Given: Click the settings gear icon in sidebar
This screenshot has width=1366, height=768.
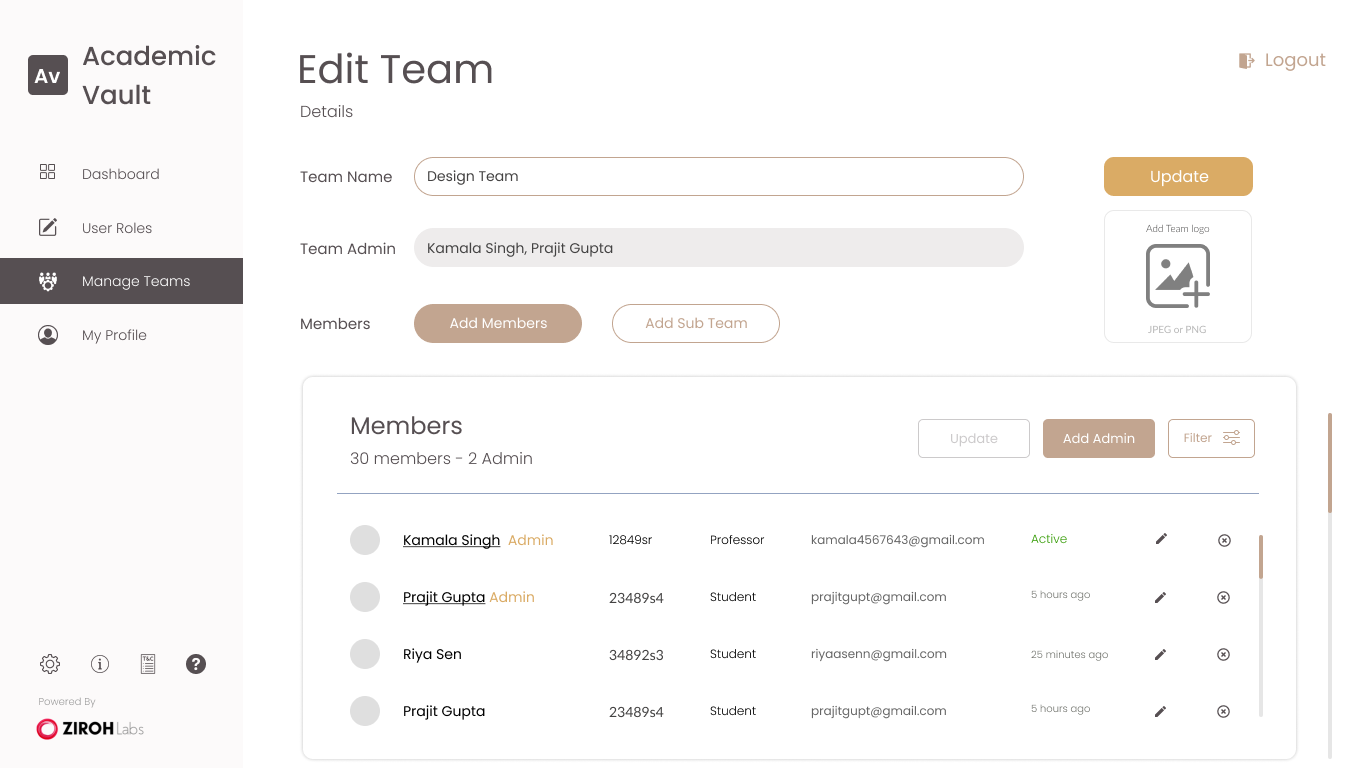Looking at the screenshot, I should coord(50,664).
